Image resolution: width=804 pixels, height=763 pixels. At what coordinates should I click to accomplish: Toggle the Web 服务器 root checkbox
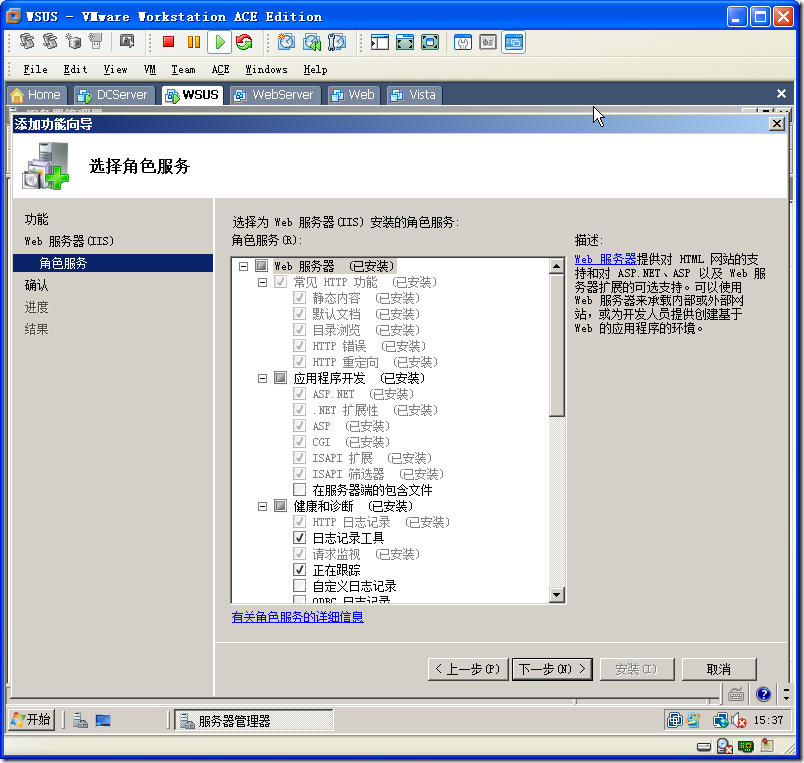click(x=262, y=266)
